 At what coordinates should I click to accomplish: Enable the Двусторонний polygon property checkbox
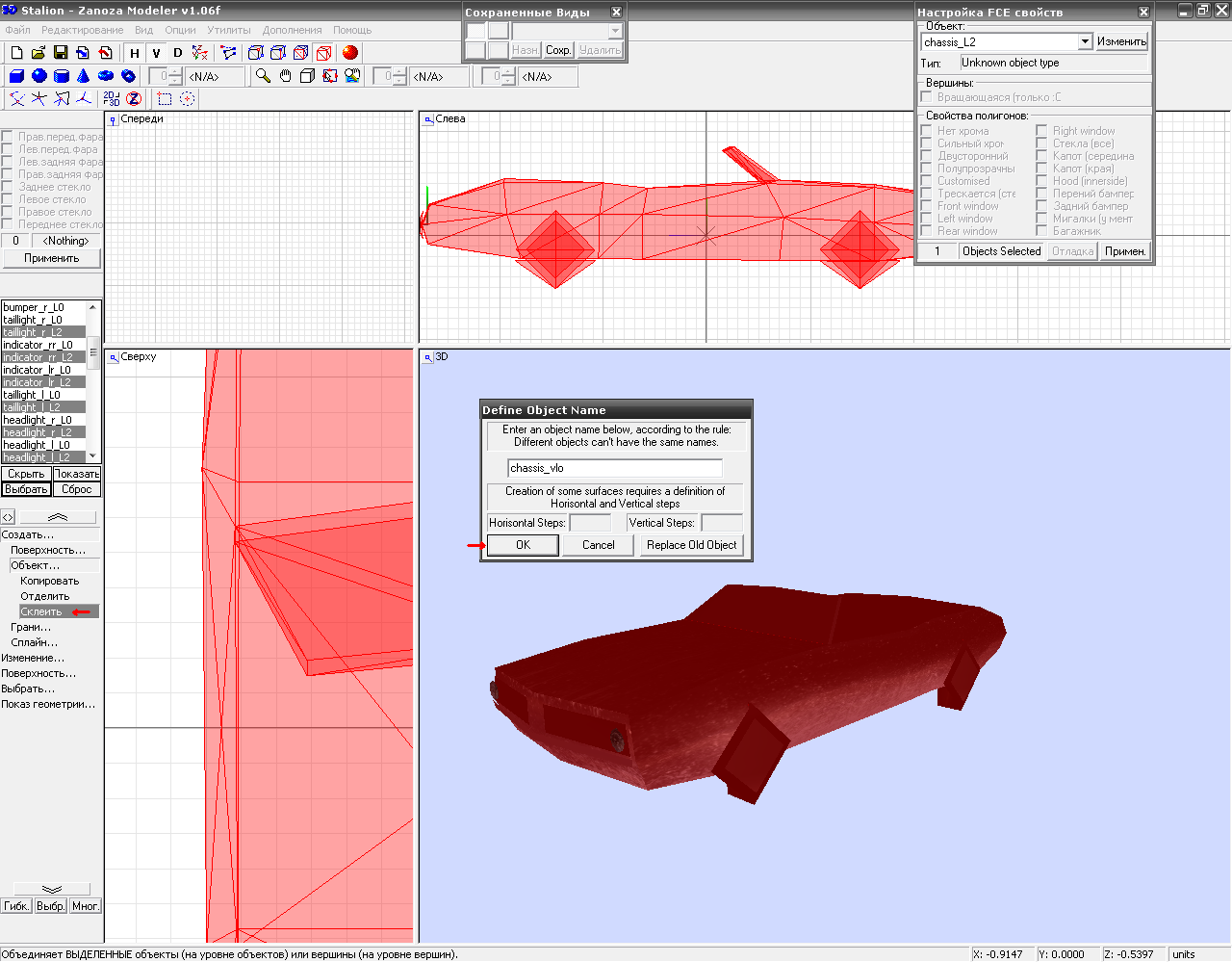pos(926,156)
